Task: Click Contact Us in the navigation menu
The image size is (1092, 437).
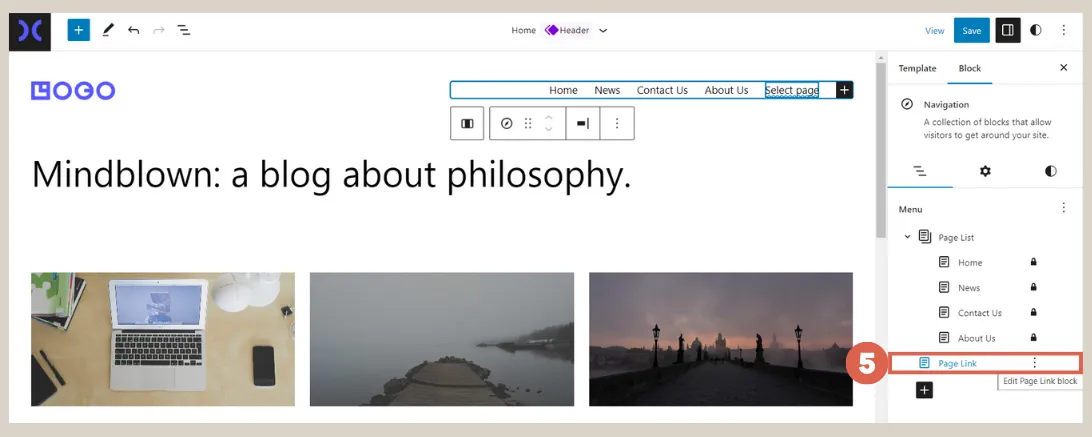Action: pyautogui.click(x=662, y=90)
